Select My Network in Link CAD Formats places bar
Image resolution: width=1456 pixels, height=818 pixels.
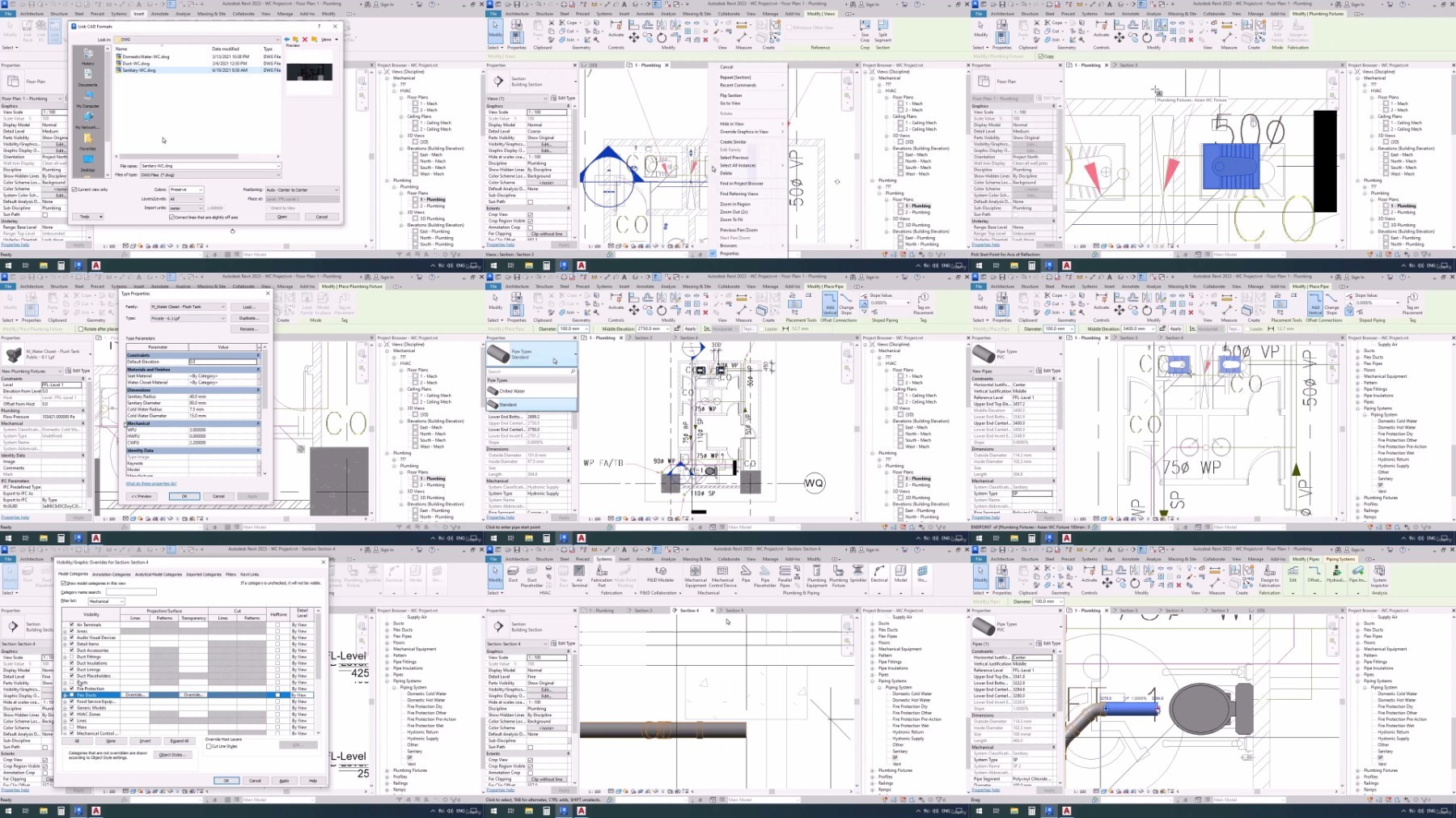[x=88, y=121]
